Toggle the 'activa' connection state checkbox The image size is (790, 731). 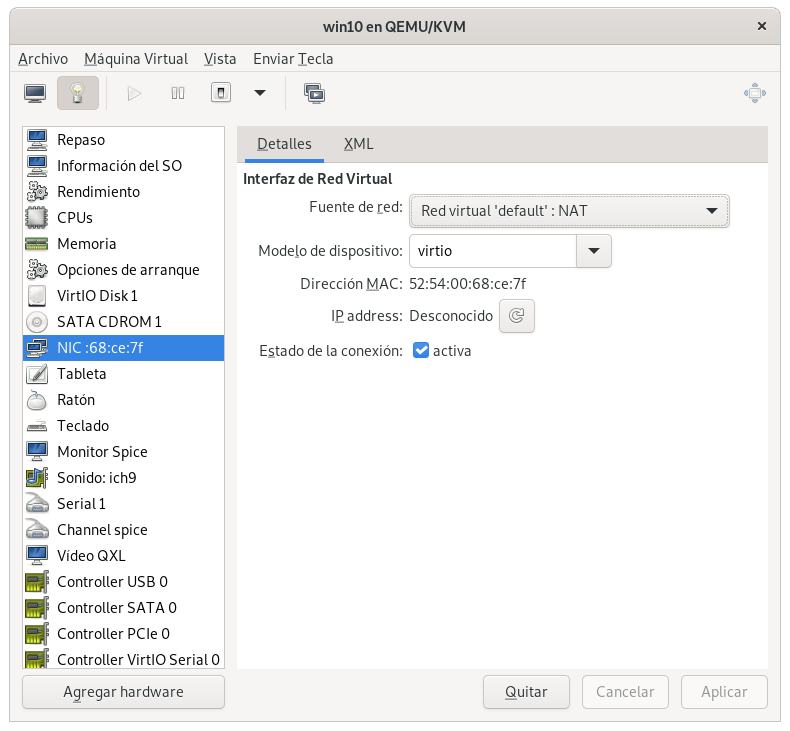click(421, 350)
